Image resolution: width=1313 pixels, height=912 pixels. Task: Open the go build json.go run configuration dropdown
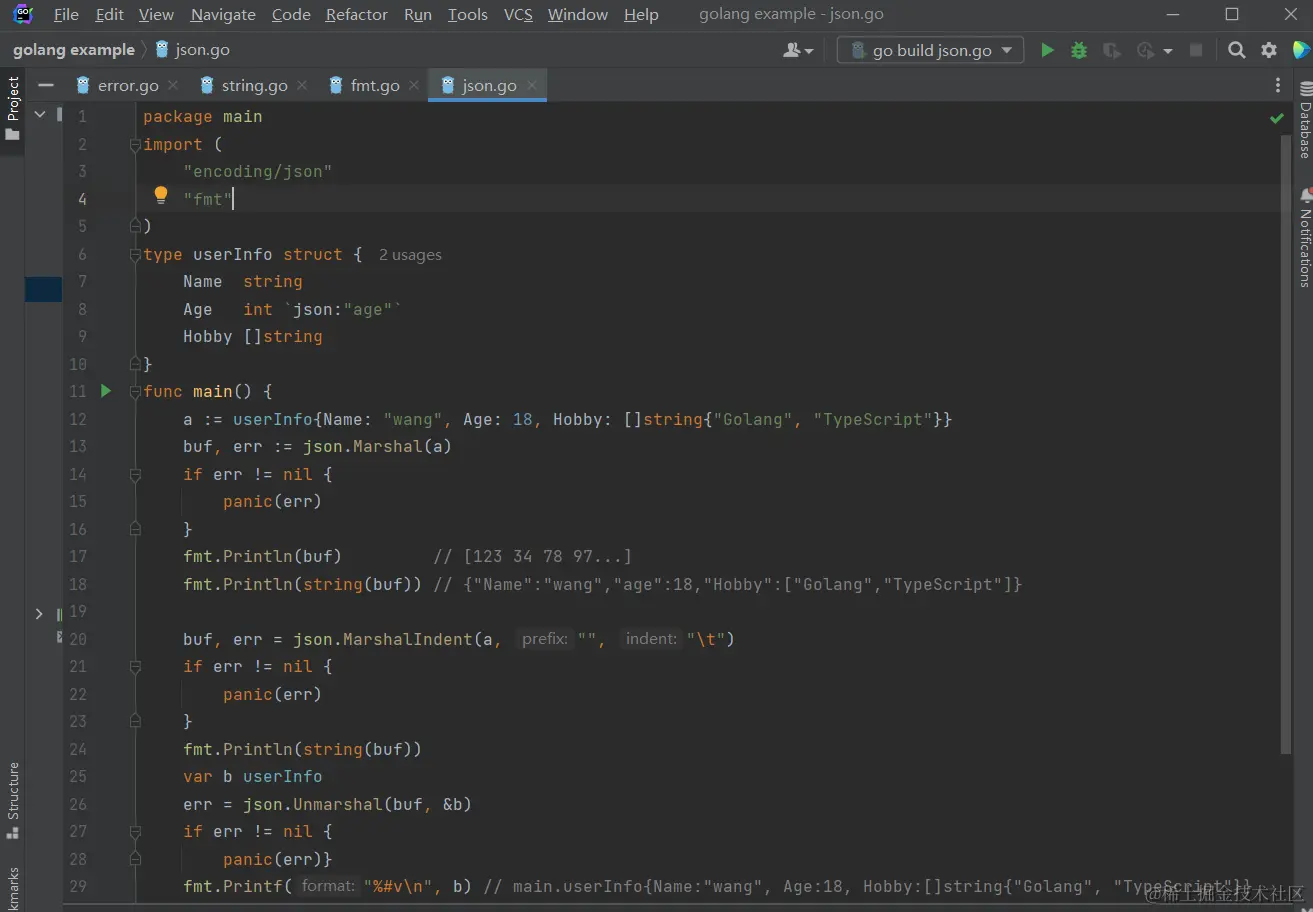930,50
